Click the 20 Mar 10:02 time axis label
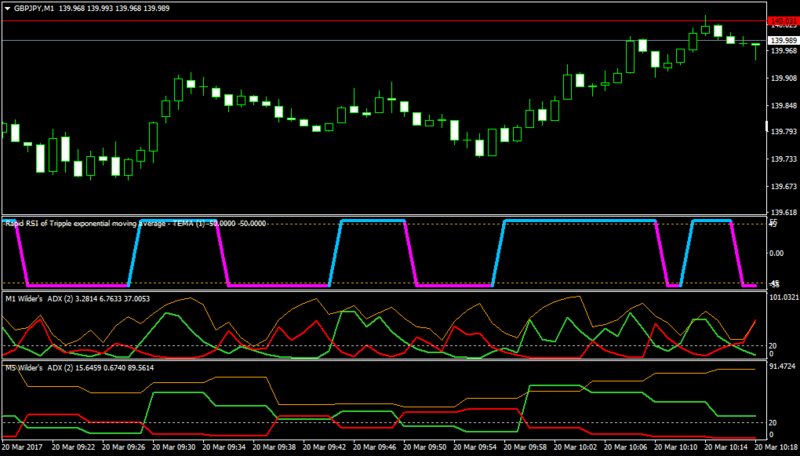This screenshot has height=456, width=800. [x=574, y=447]
